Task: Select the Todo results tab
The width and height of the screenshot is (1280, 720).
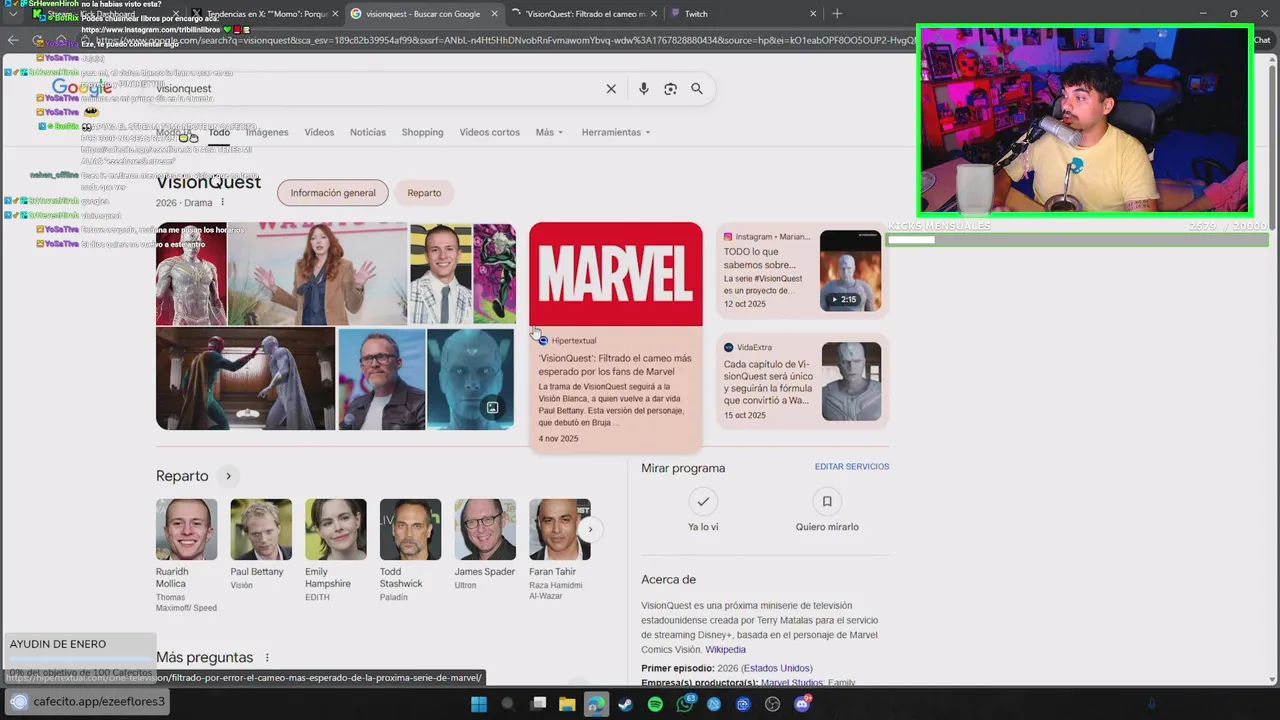Action: point(219,132)
